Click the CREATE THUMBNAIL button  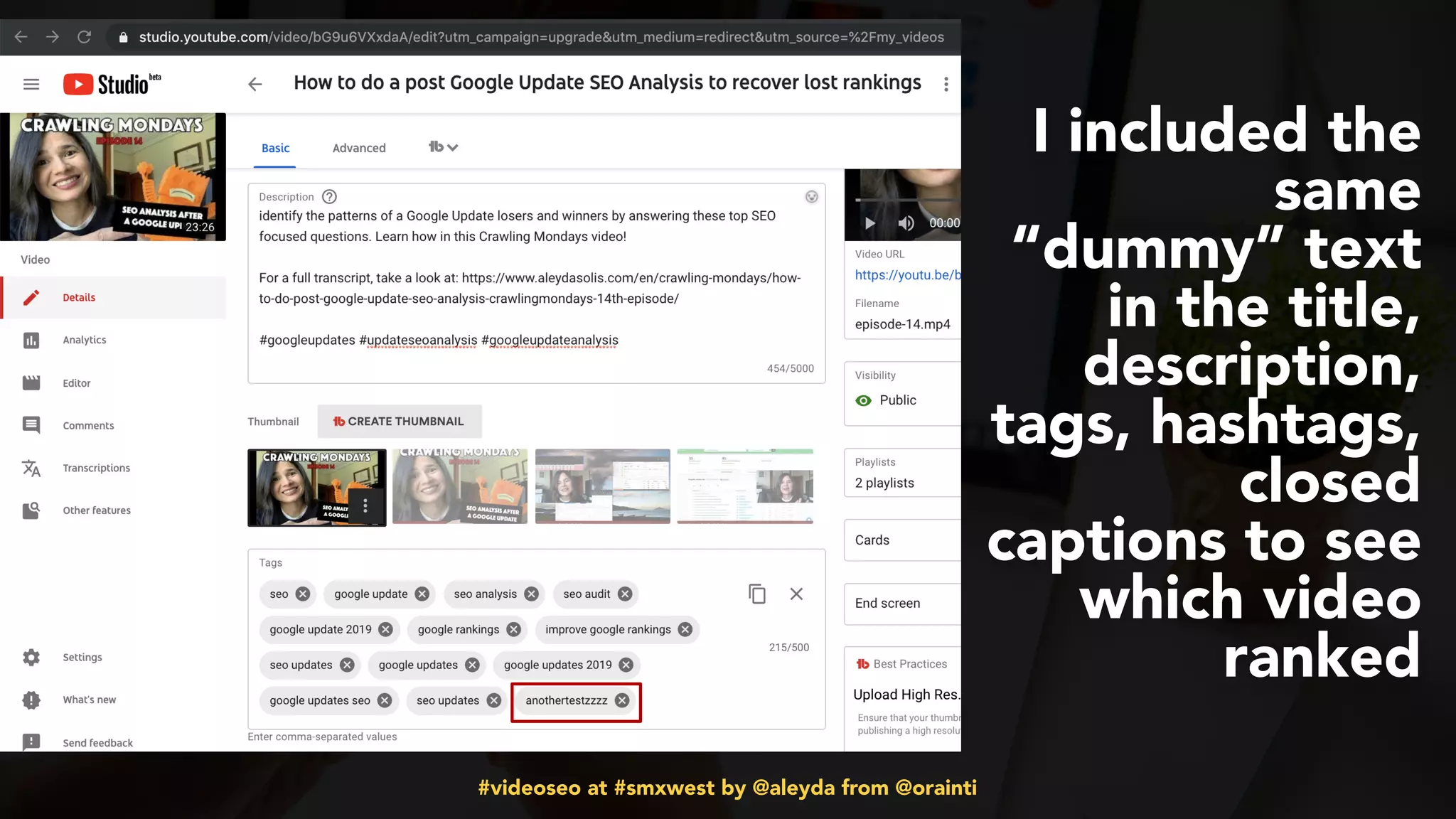click(x=400, y=422)
